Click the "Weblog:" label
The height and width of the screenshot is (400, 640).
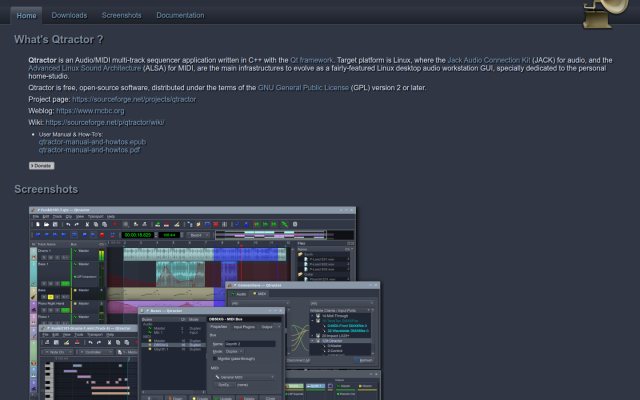pos(41,111)
